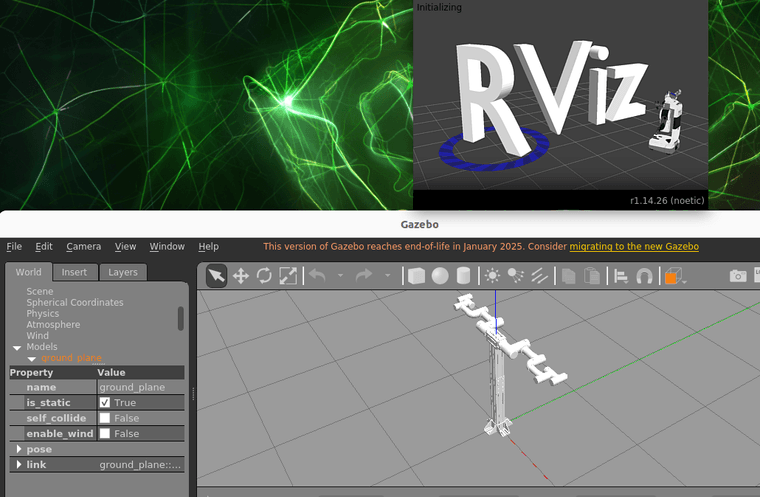Select Wind in the World tree
The height and width of the screenshot is (497, 760).
click(x=37, y=336)
